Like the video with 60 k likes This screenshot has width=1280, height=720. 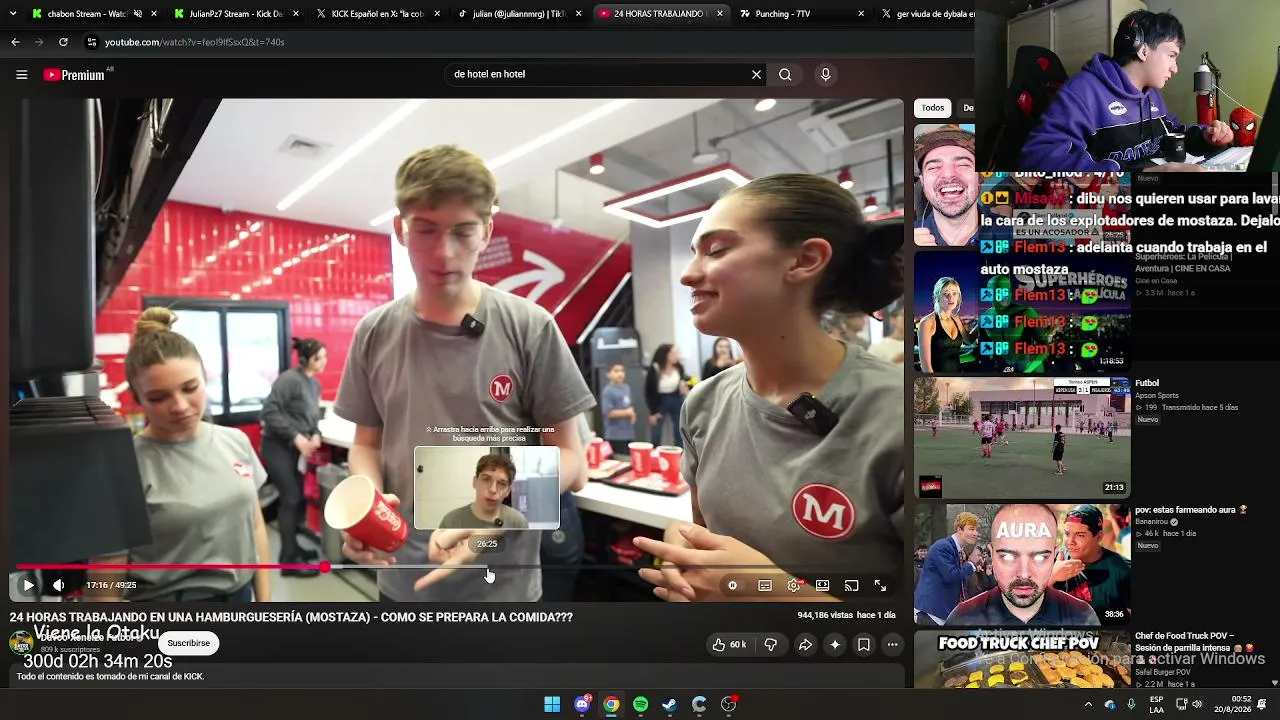tap(728, 645)
